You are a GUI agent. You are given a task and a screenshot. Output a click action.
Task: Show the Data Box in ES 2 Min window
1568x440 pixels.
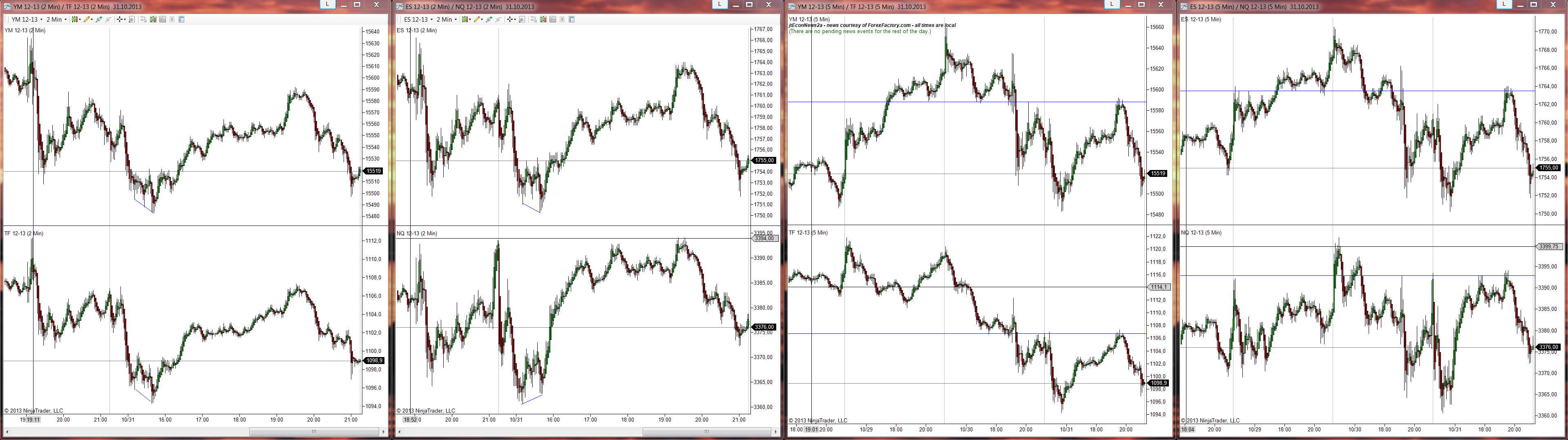[572, 20]
